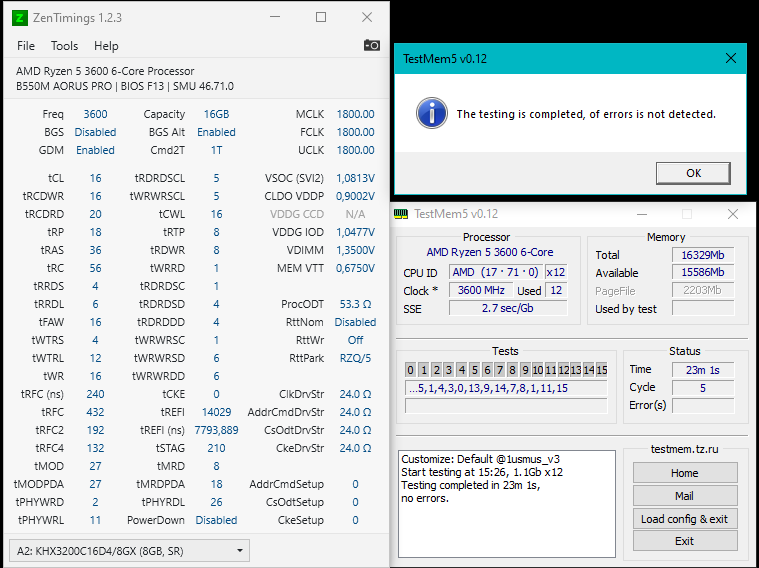Click the empty Error(s) status field
This screenshot has width=759, height=568.
click(x=703, y=406)
